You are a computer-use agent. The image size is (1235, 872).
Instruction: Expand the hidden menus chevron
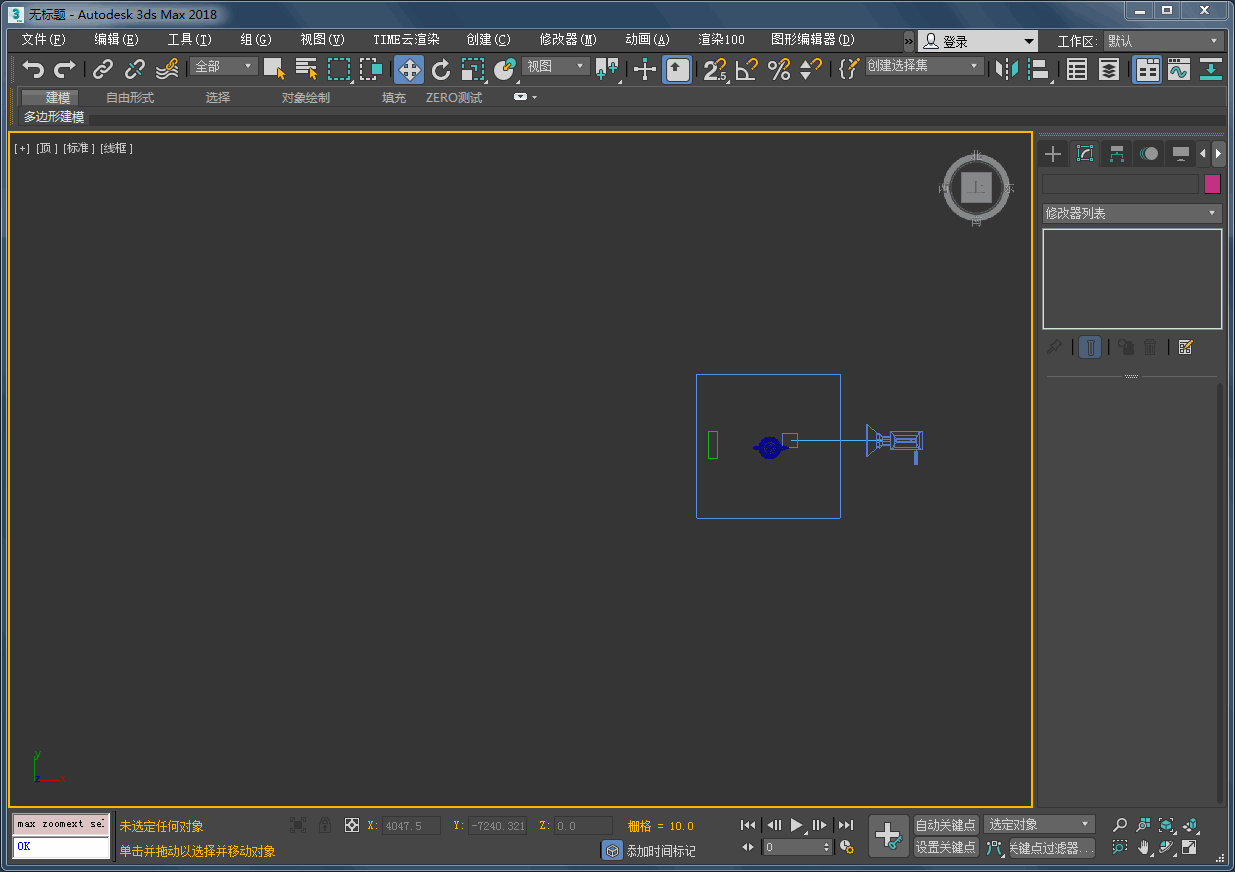(908, 41)
